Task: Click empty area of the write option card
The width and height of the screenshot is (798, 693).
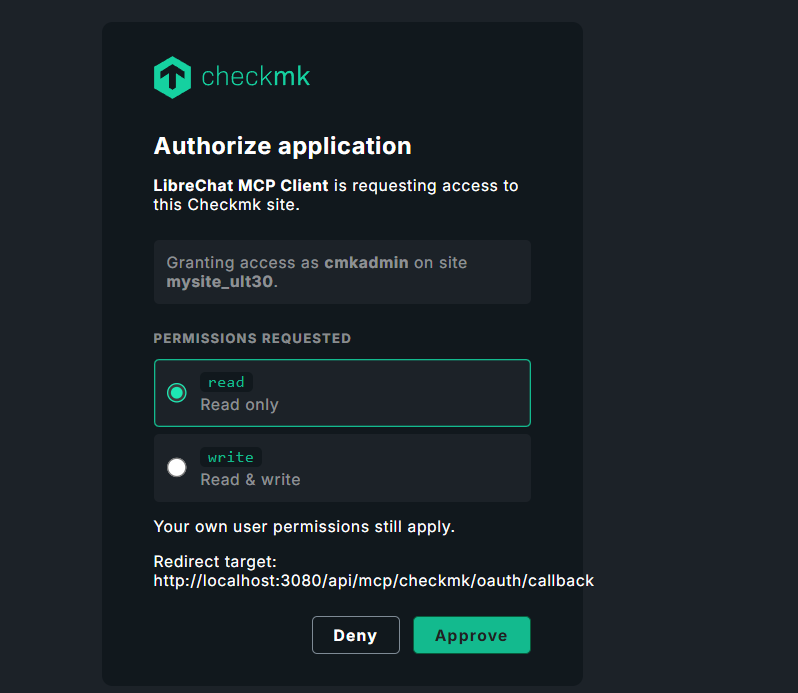Action: pyautogui.click(x=417, y=468)
